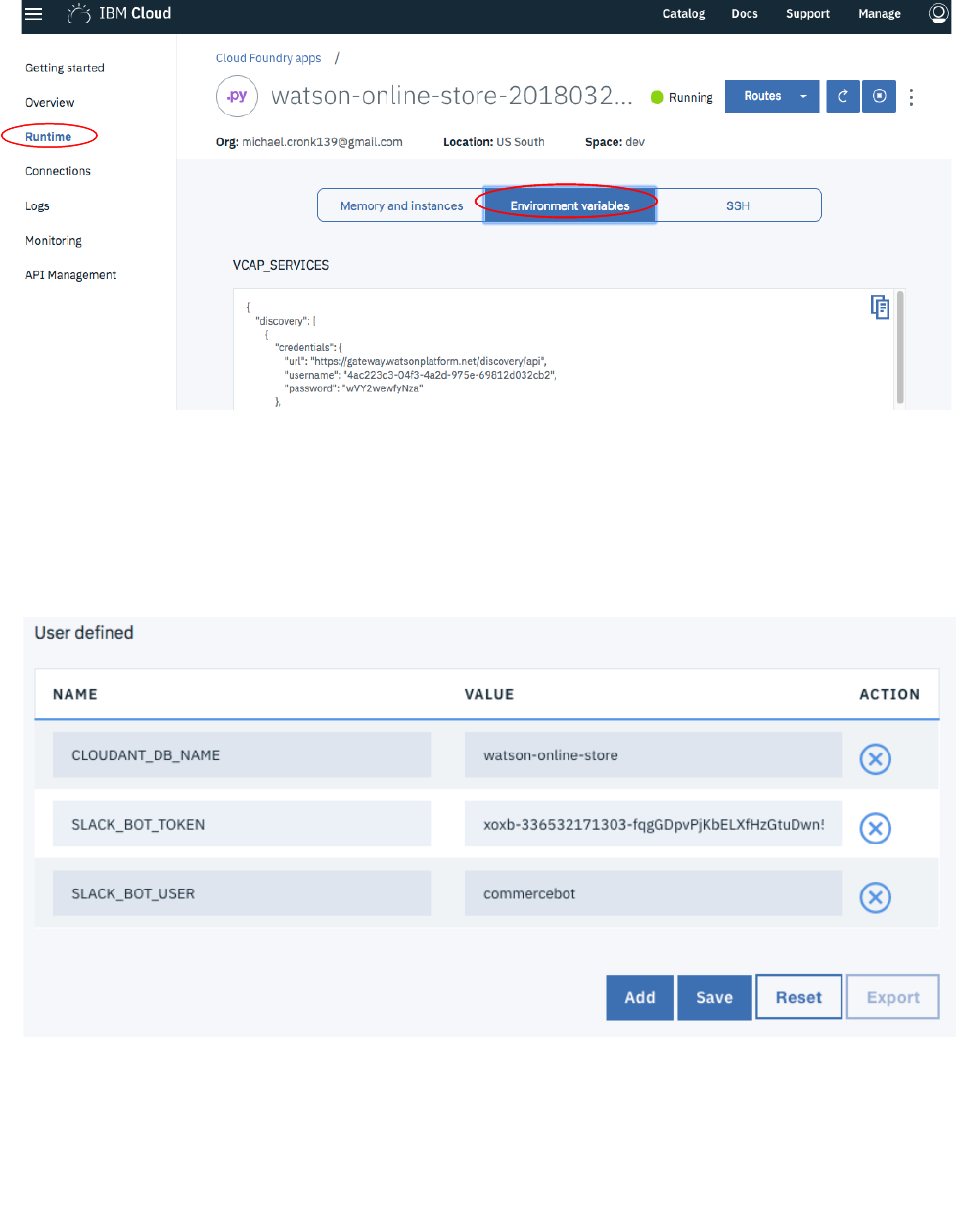Screen dimensions: 956x1232
Task: Edit the SLACK_BOT_TOKEN name field
Action: point(242,824)
